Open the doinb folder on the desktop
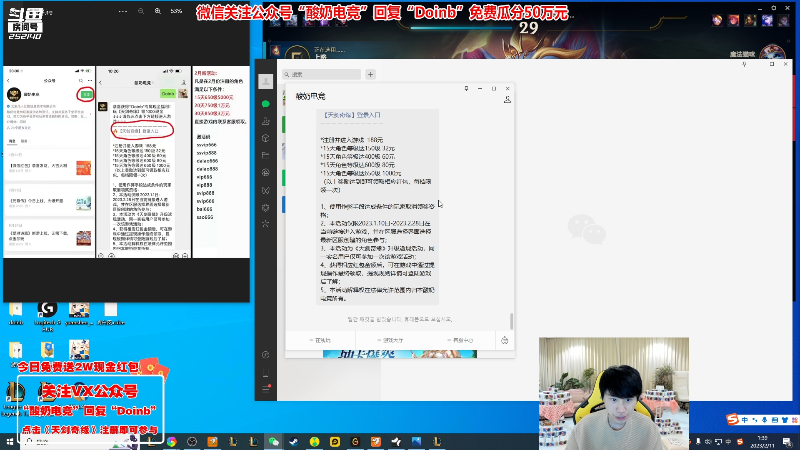This screenshot has width=800, height=450. [x=16, y=314]
